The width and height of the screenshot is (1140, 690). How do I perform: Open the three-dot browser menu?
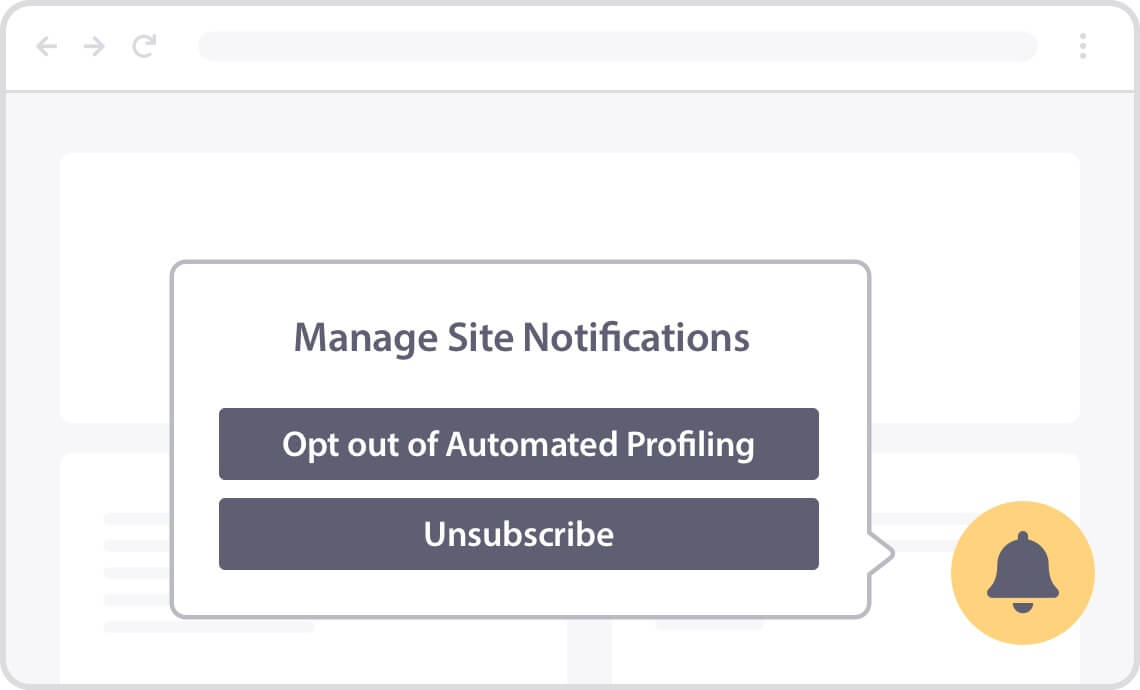[1083, 46]
